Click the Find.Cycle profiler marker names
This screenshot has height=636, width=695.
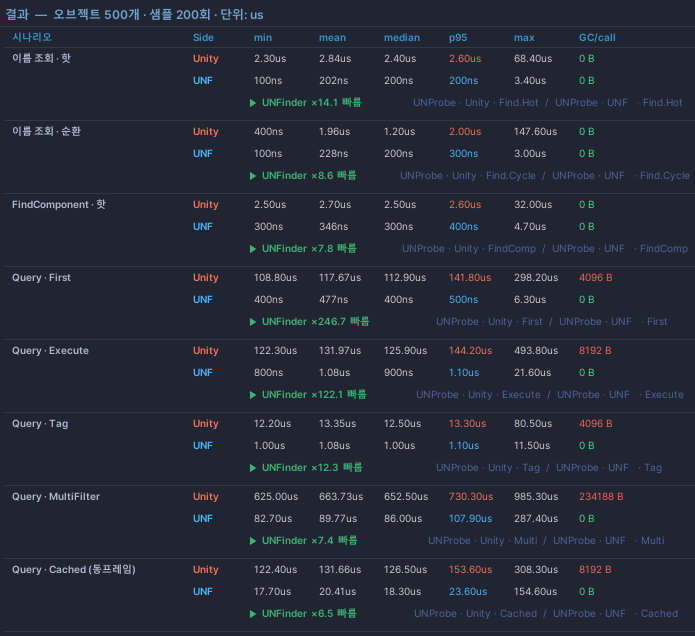coord(545,176)
